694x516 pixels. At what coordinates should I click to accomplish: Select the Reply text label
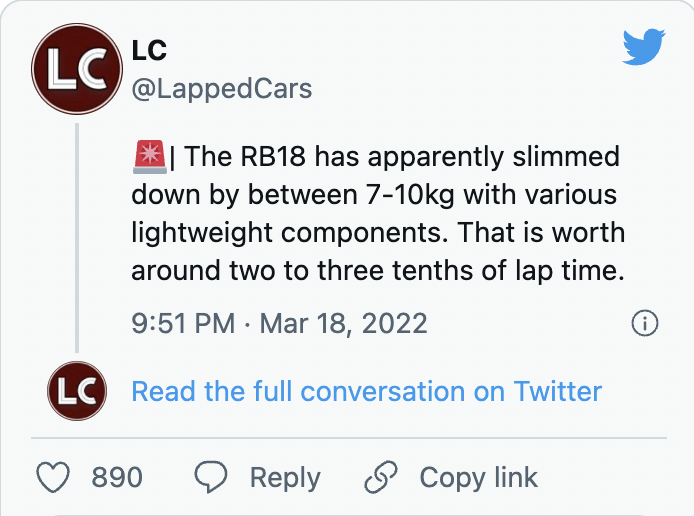coord(285,478)
